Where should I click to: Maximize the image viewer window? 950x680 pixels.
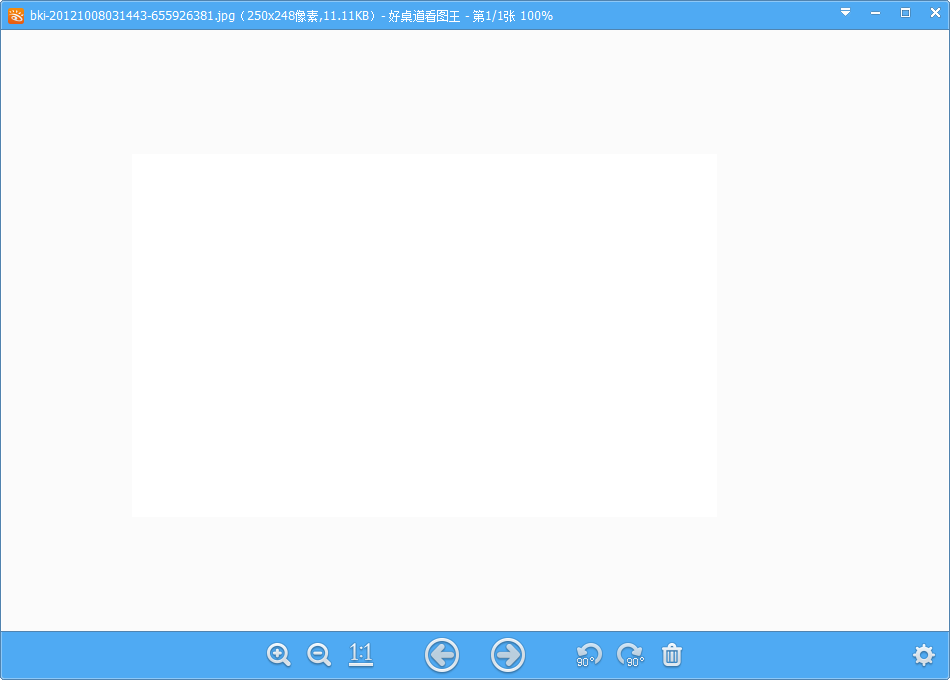click(x=905, y=13)
